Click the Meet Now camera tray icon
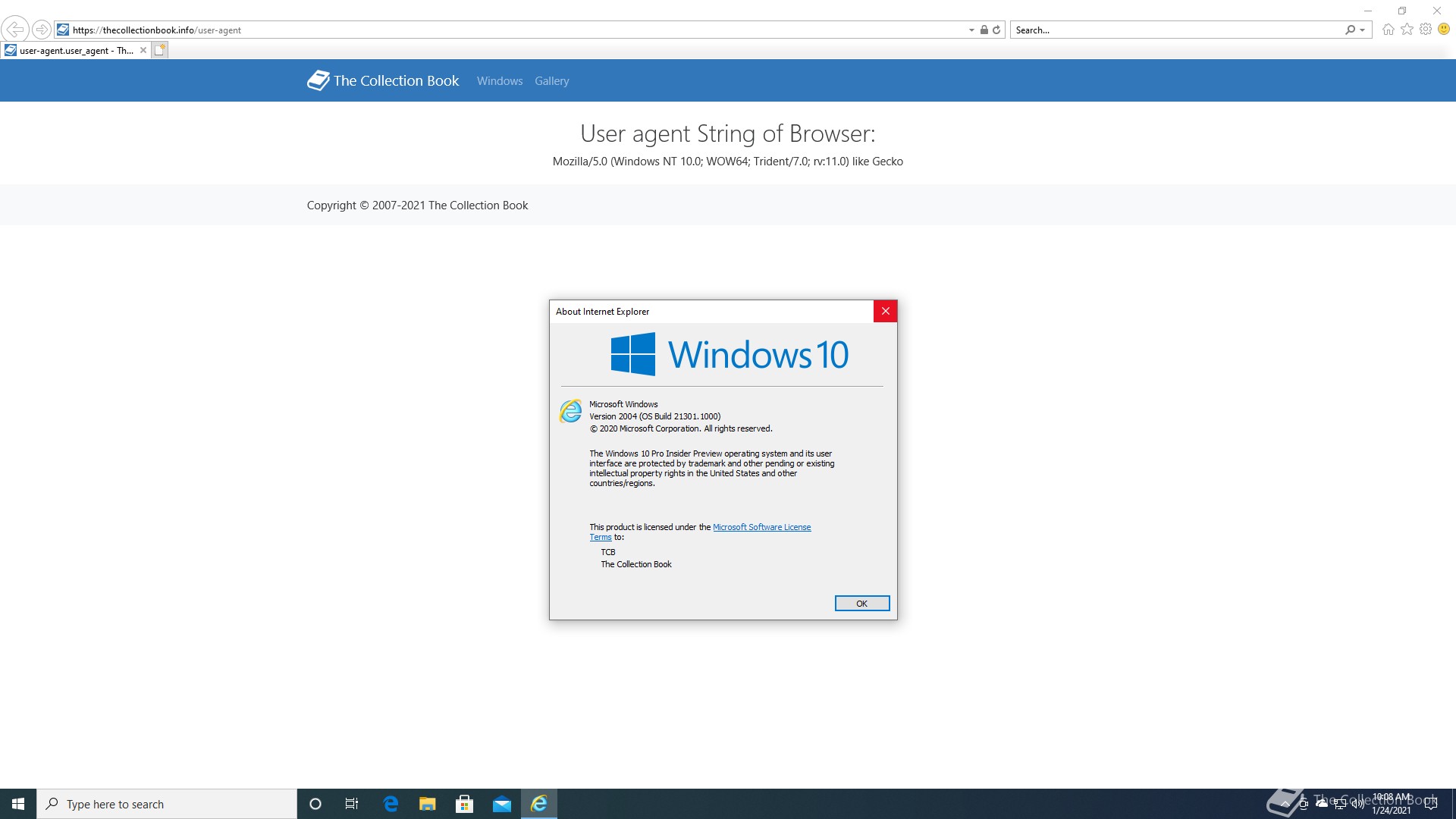 coord(1304,804)
